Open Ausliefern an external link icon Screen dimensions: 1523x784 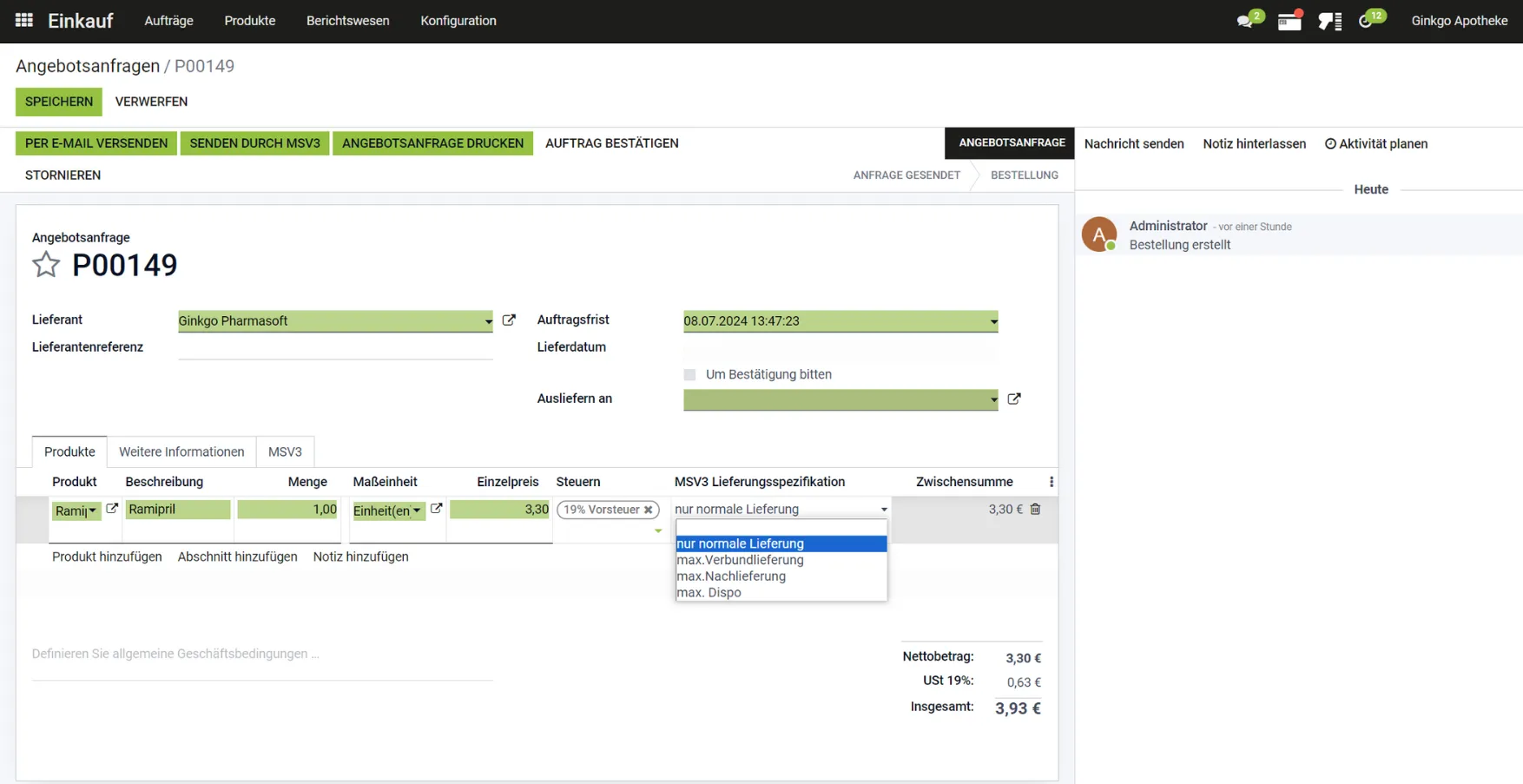point(1014,399)
